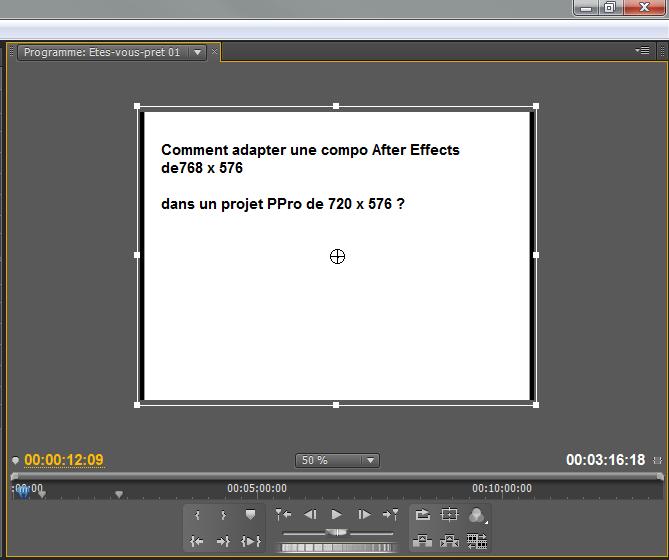Click the clip anchor point crosshair in the monitor
This screenshot has height=560, width=669.
[337, 256]
